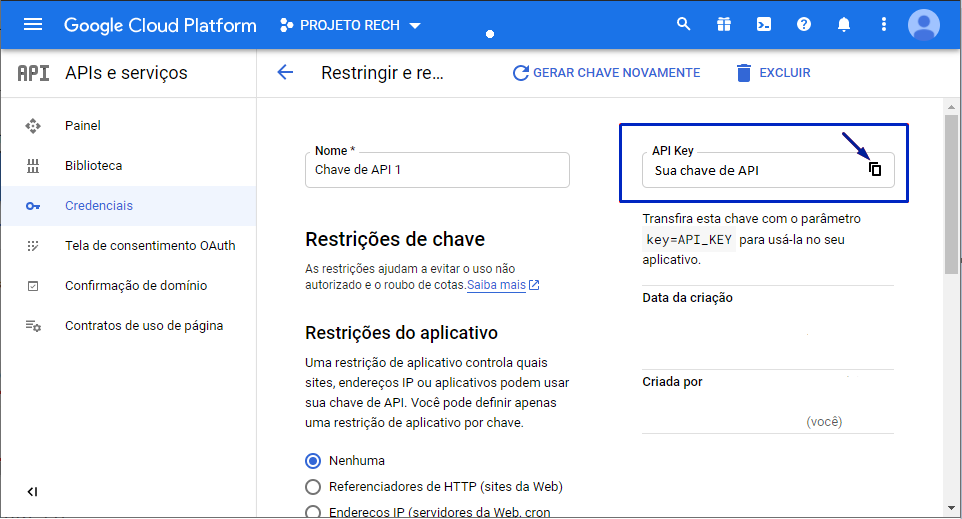Open the PROJETO RECH project selector

pyautogui.click(x=350, y=25)
